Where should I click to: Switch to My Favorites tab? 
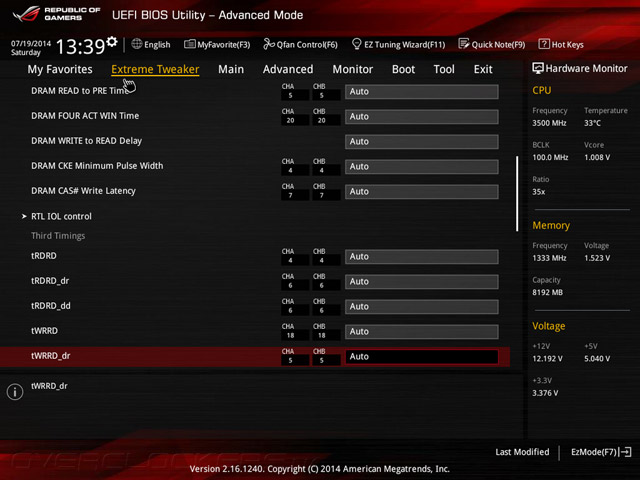tap(60, 69)
